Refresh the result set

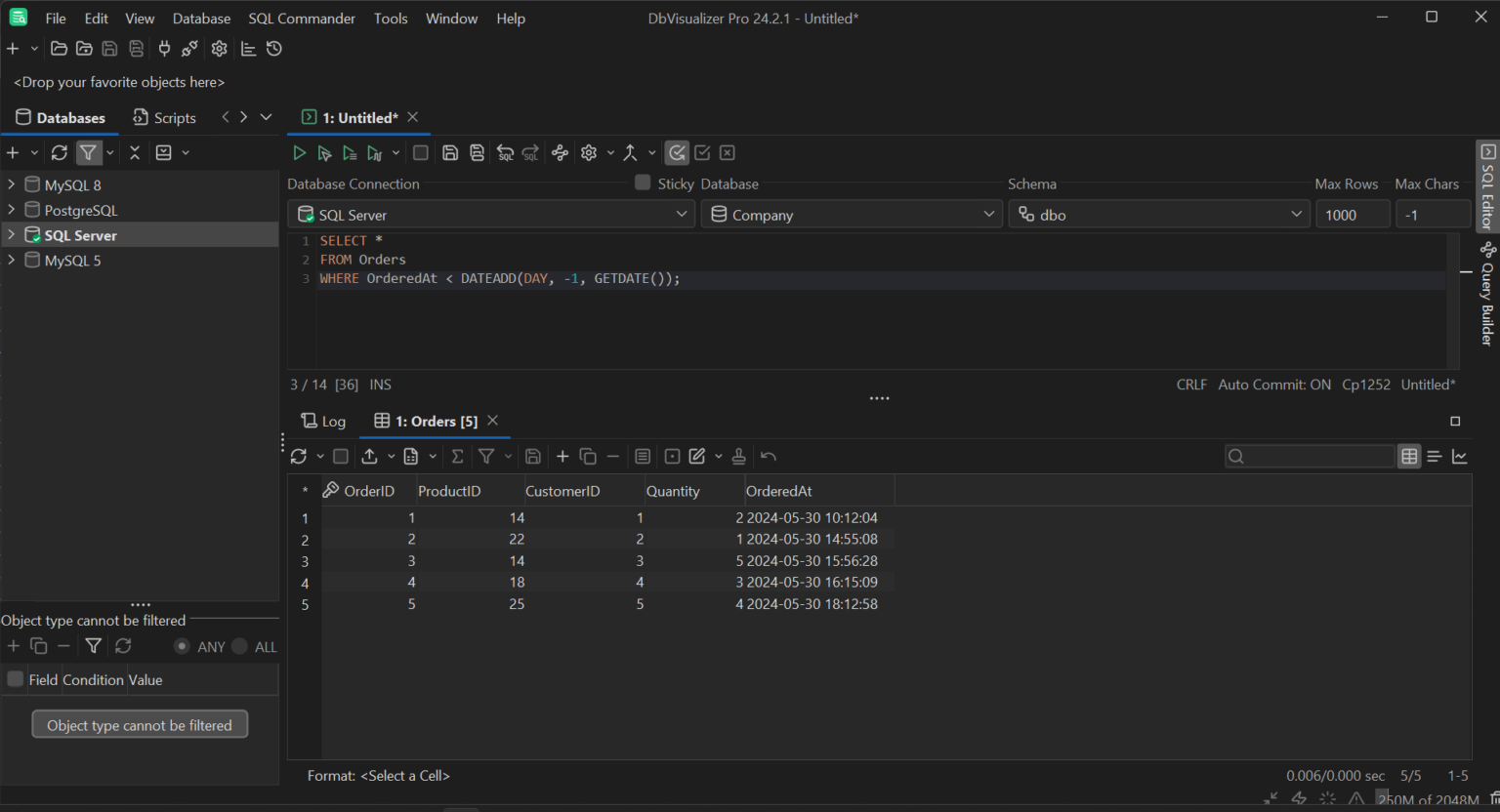(300, 456)
